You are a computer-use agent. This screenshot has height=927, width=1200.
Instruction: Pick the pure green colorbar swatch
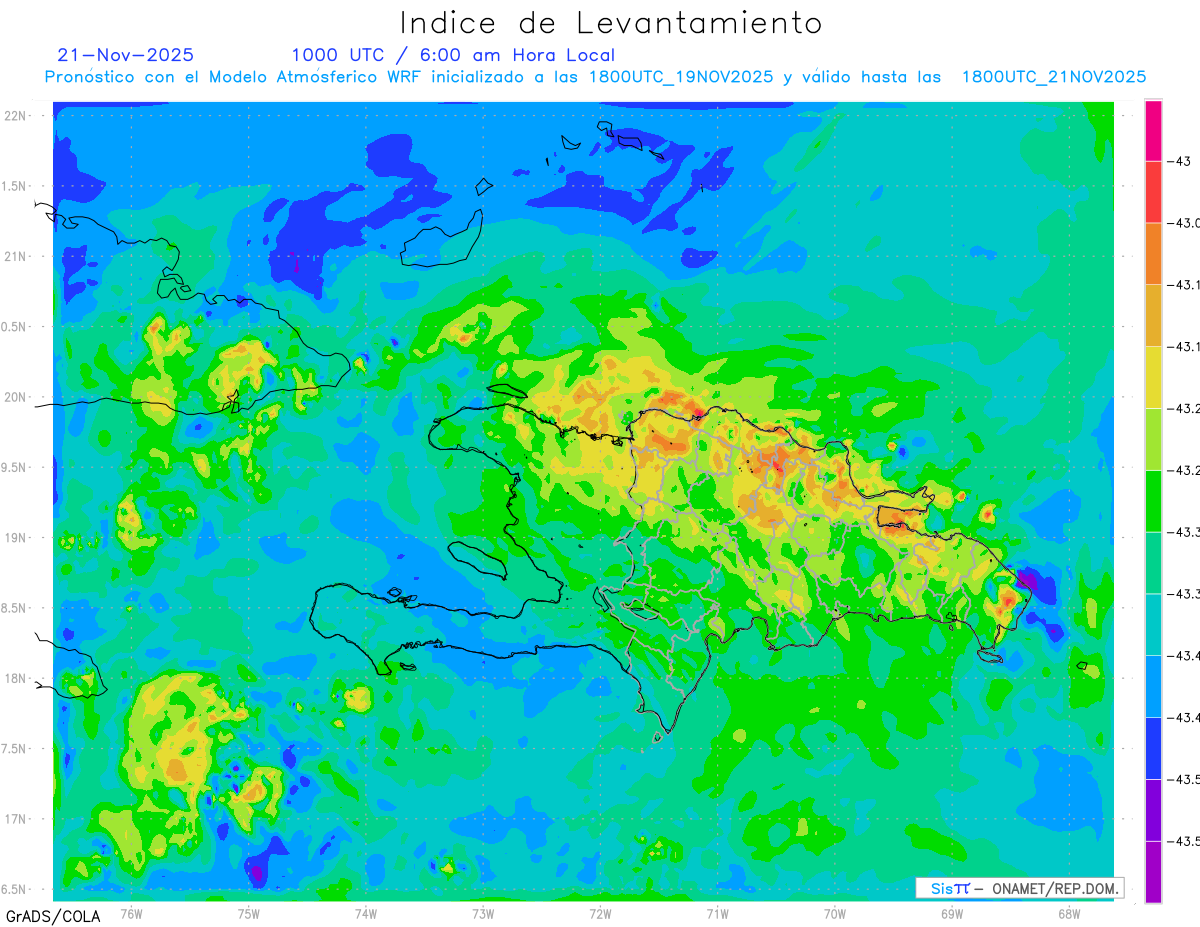pyautogui.click(x=1154, y=501)
